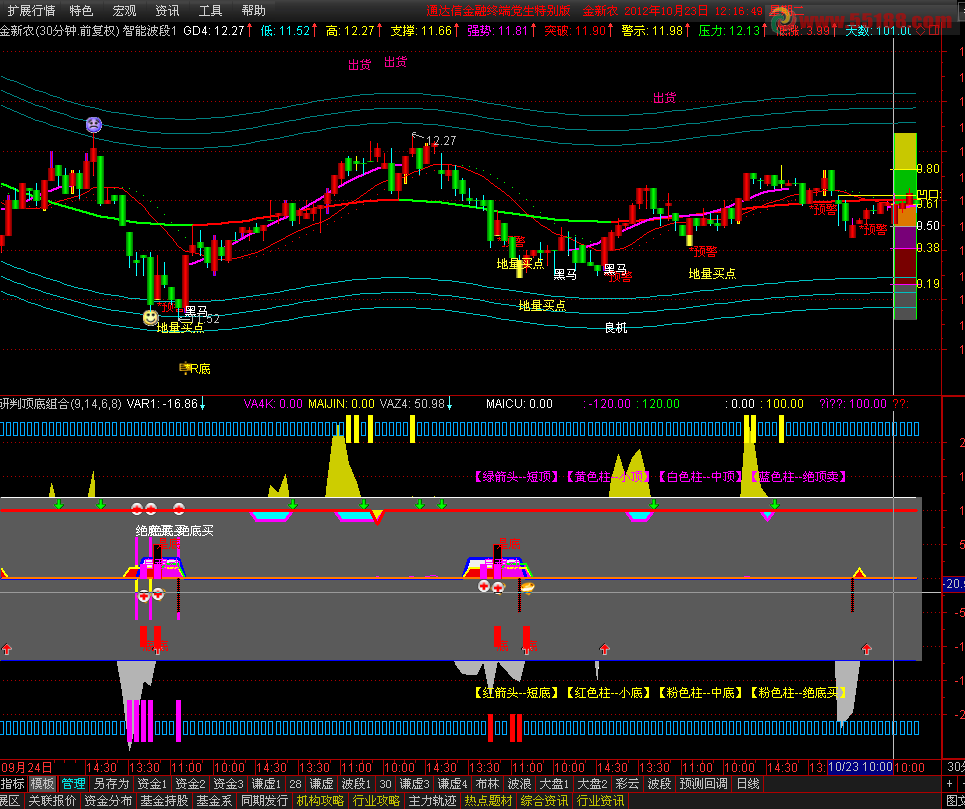Open the 工具 menu
This screenshot has height=809, width=965.
[210, 10]
